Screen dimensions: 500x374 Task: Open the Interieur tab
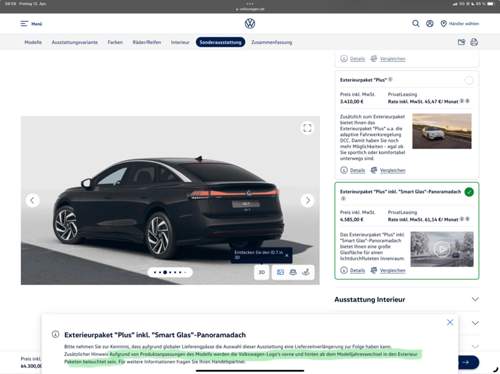[180, 42]
